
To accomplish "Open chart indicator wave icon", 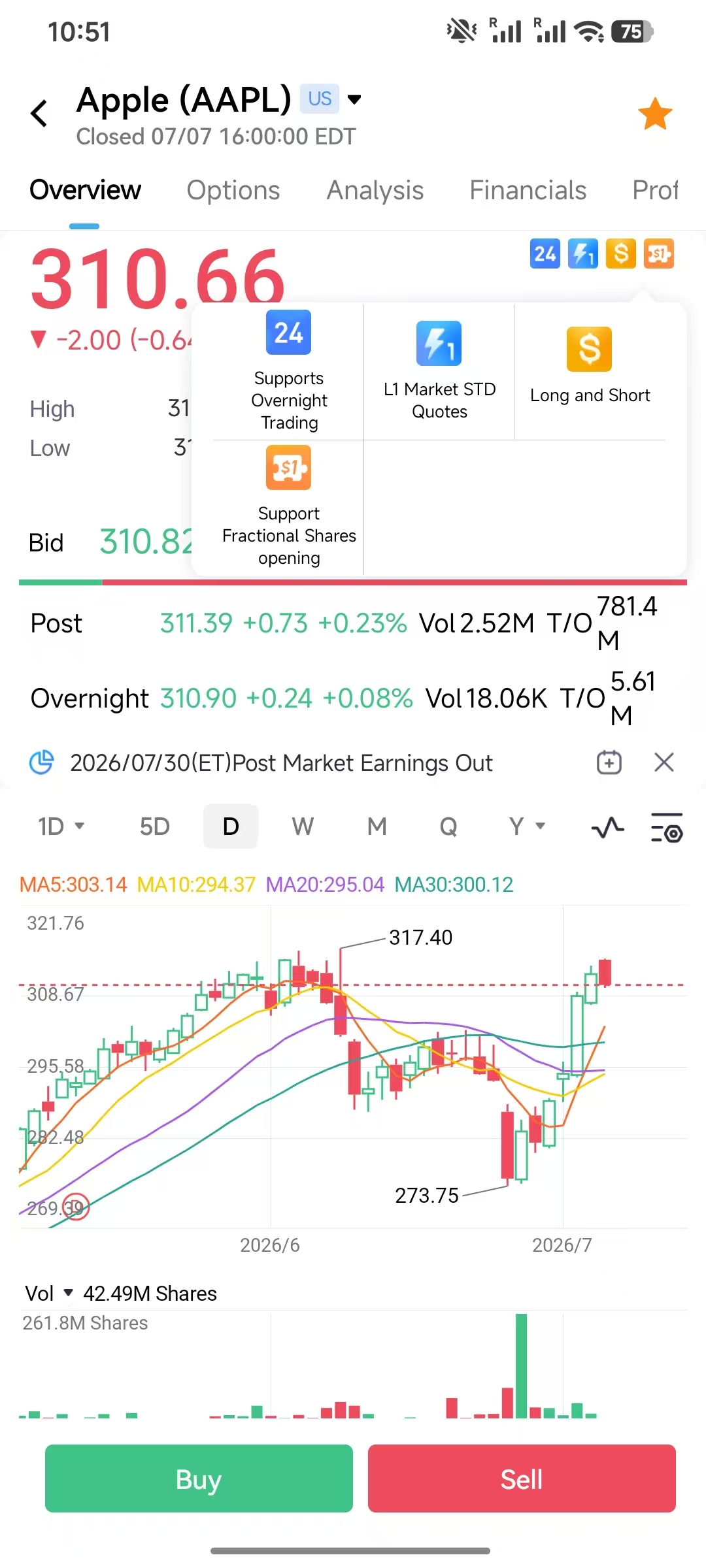I will coord(608,828).
